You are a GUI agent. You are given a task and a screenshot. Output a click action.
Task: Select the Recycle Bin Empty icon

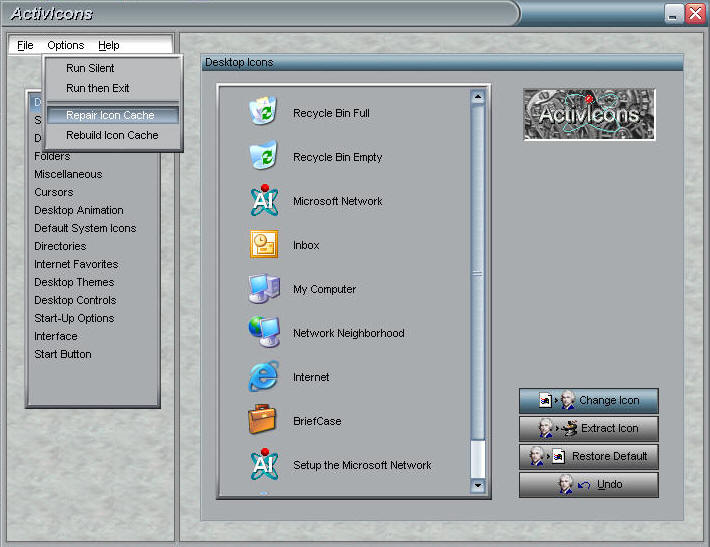(x=263, y=155)
